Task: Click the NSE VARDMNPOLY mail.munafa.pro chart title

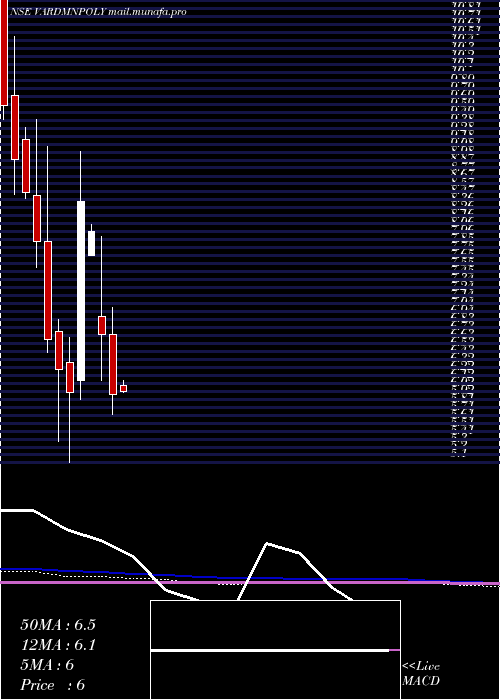Action: (x=97, y=12)
